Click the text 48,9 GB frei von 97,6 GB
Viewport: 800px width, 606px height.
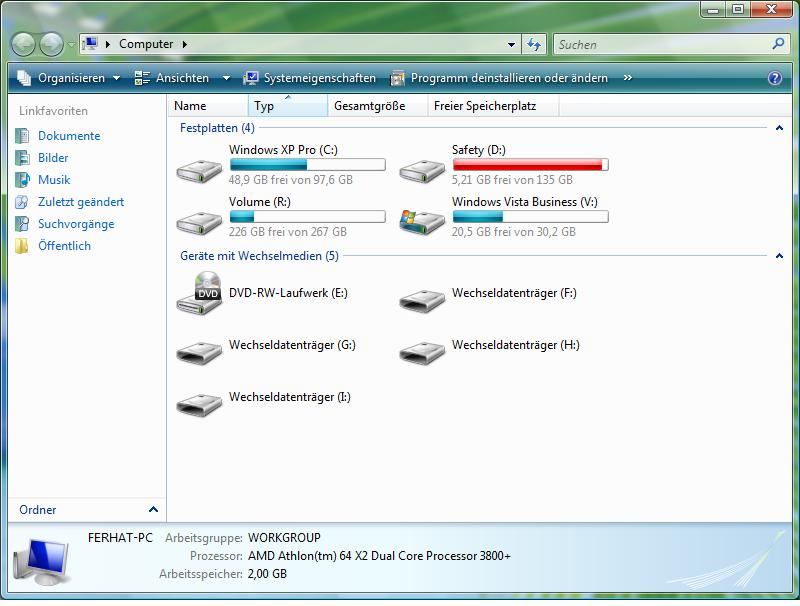click(291, 180)
